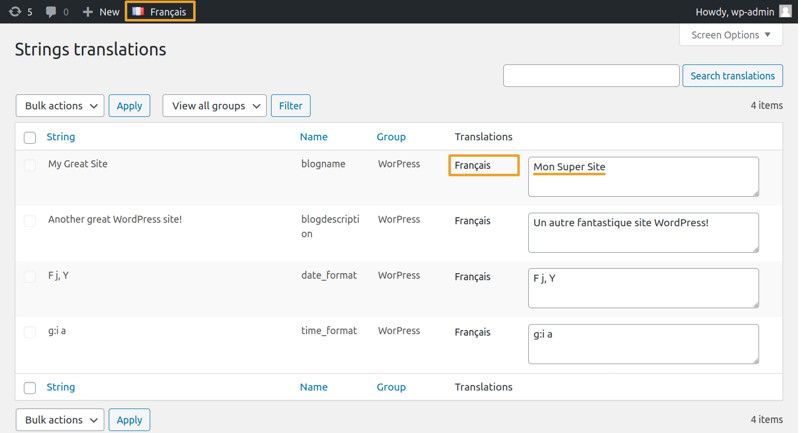Click the plus New content icon
Viewport: 803px width, 433px height.
[x=88, y=12]
